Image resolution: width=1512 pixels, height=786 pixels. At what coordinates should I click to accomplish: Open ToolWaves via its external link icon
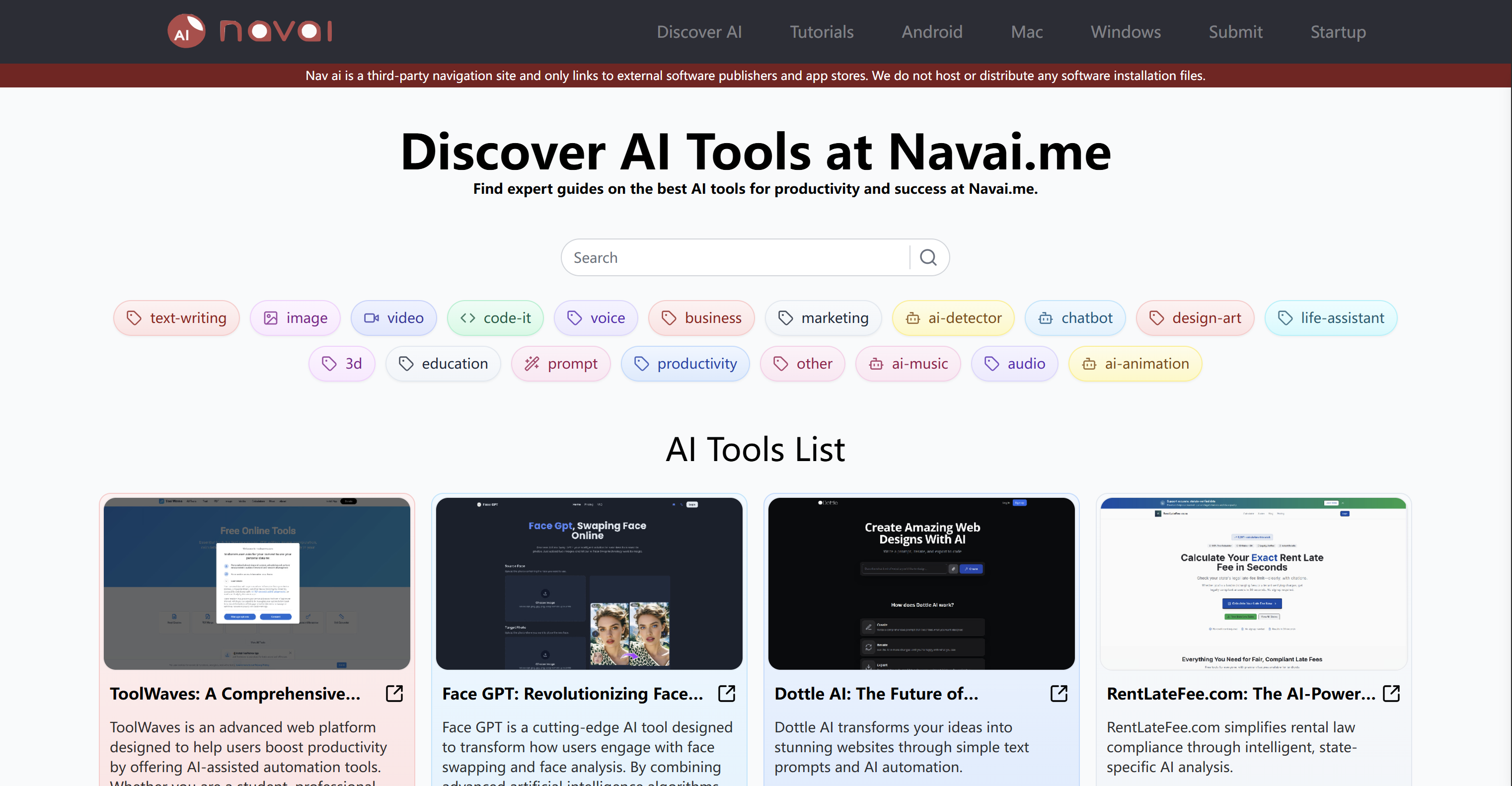click(x=394, y=693)
